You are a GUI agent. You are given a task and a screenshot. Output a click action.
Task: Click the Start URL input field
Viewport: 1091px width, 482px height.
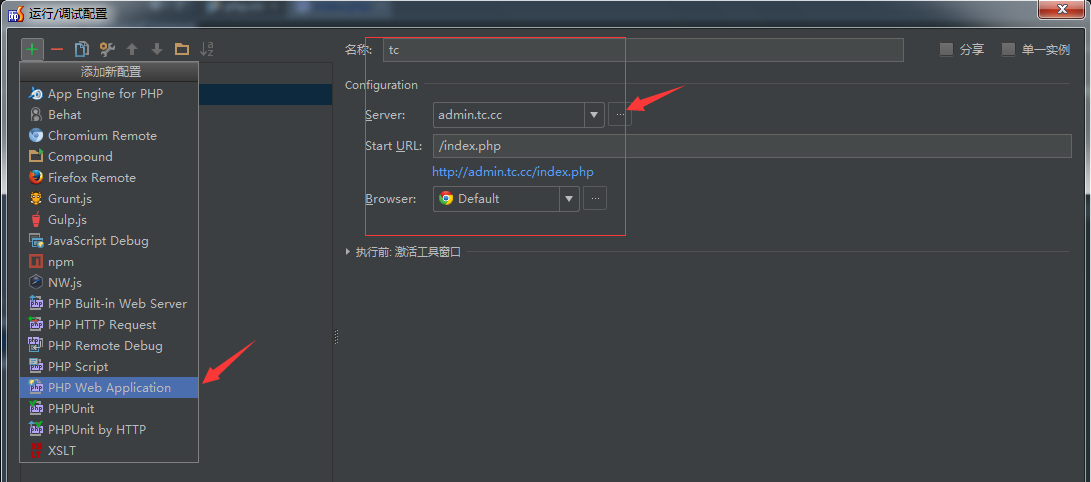coord(750,146)
